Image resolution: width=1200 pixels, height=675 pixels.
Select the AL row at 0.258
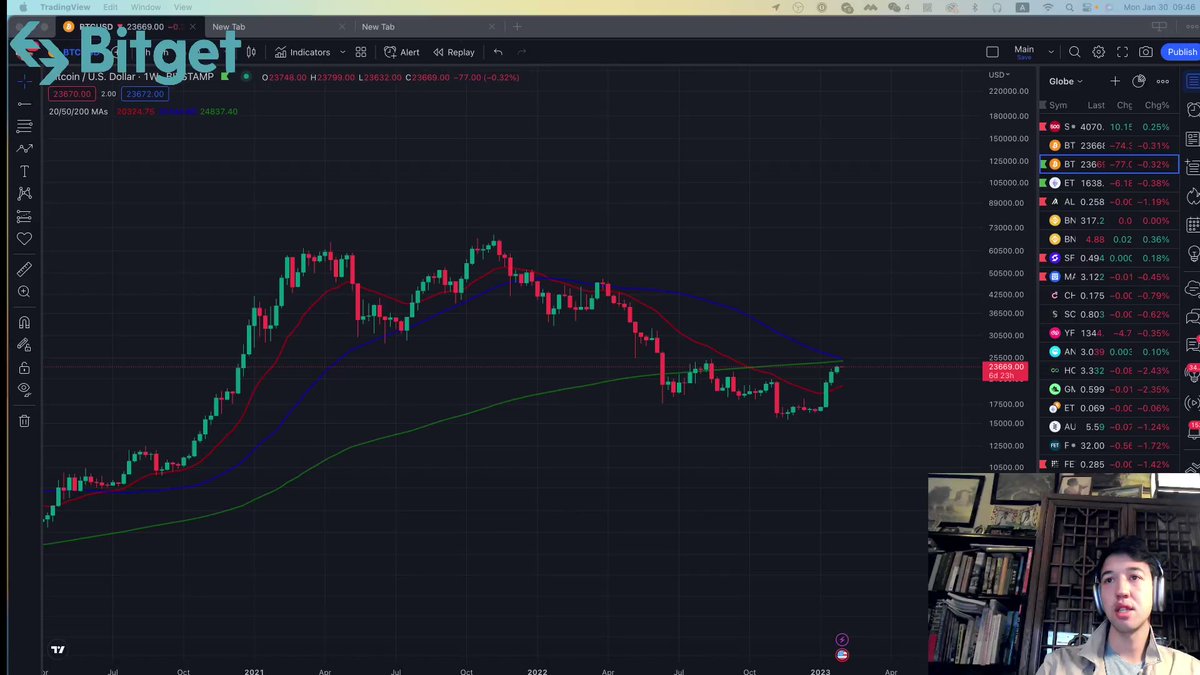click(1108, 202)
